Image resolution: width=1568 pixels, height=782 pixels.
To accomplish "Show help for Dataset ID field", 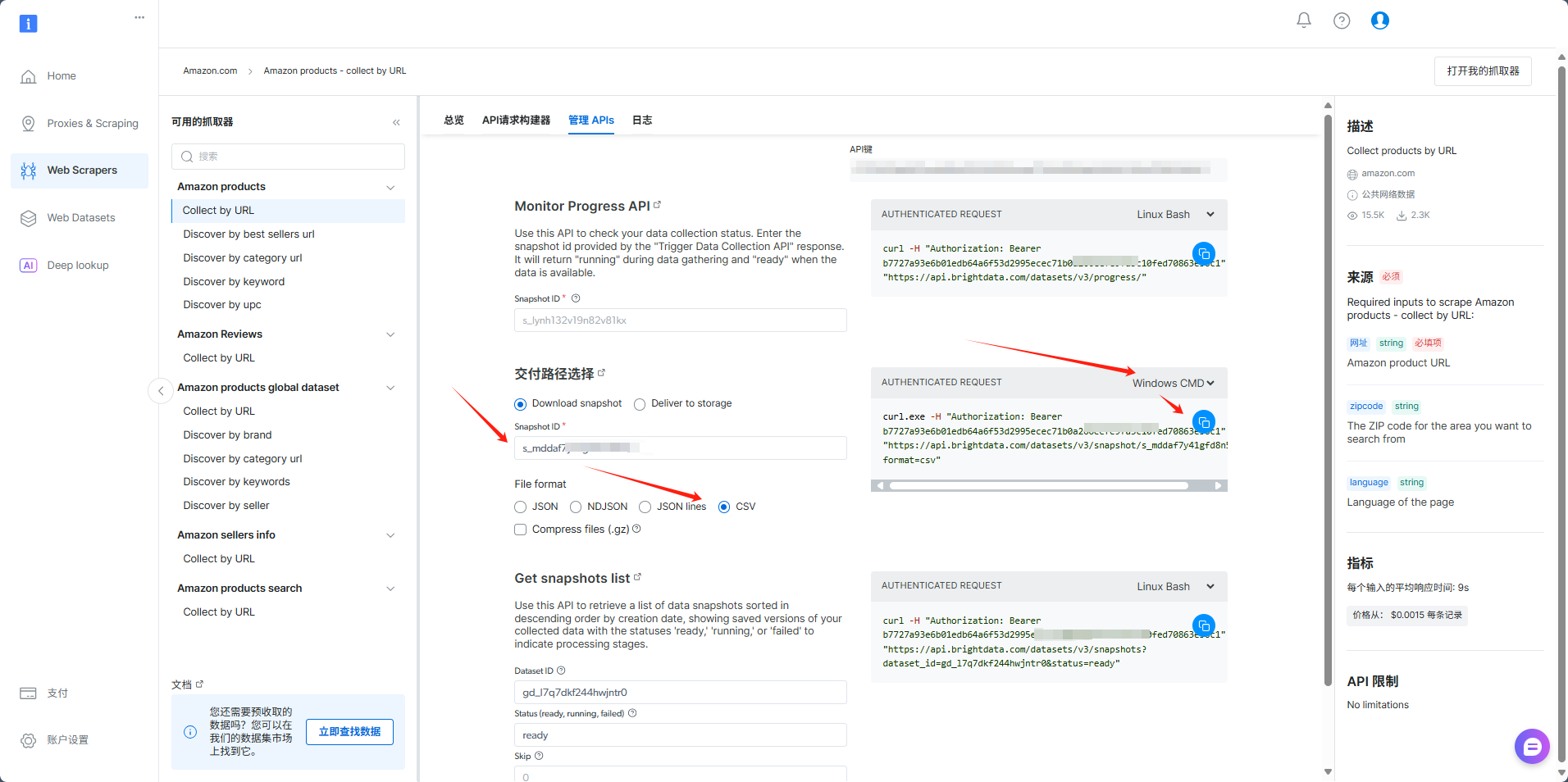I will [x=561, y=671].
